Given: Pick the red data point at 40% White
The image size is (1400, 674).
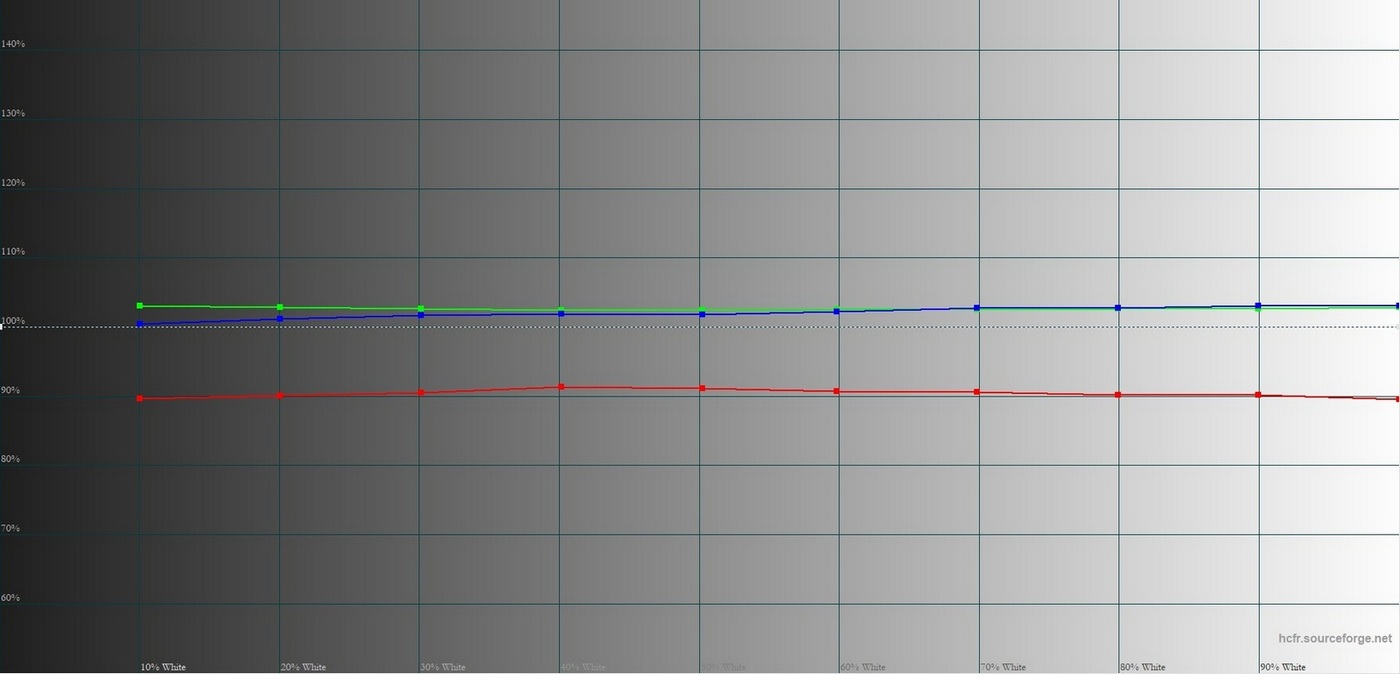Looking at the screenshot, I should click(561, 387).
